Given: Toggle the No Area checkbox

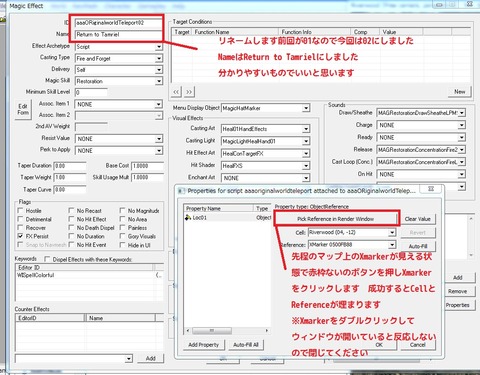Looking at the screenshot, I should point(122,219).
